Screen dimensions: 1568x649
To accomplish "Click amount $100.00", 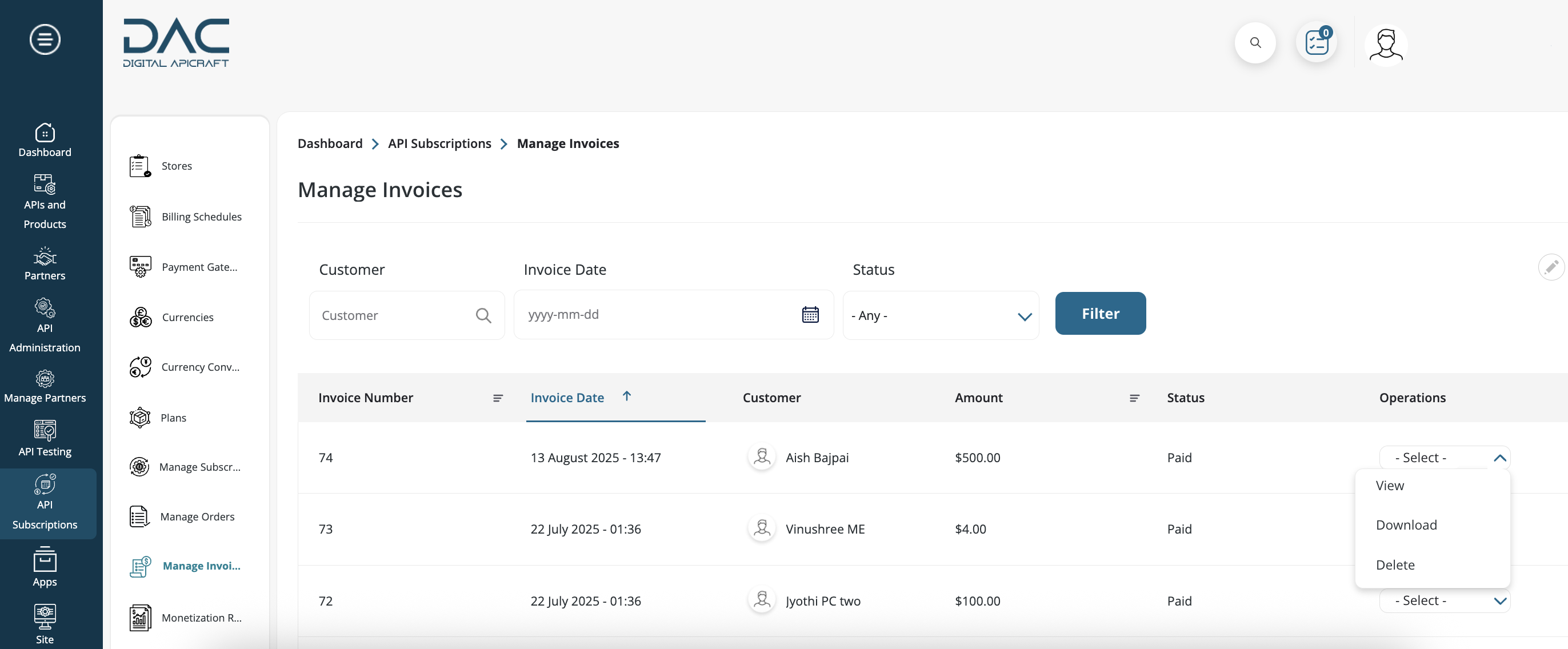I will 977,600.
